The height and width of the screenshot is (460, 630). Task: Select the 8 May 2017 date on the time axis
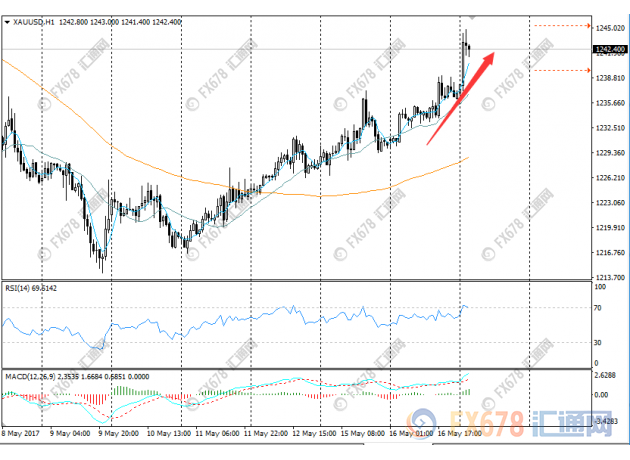click(x=20, y=435)
